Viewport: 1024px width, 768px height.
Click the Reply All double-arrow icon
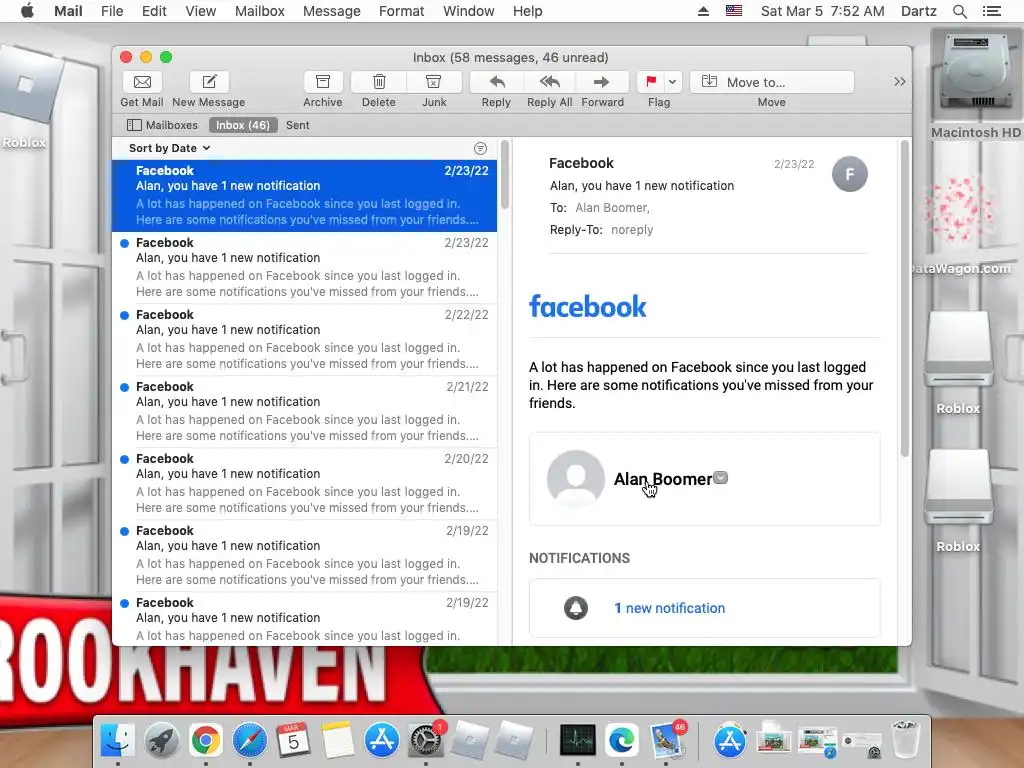tap(549, 82)
